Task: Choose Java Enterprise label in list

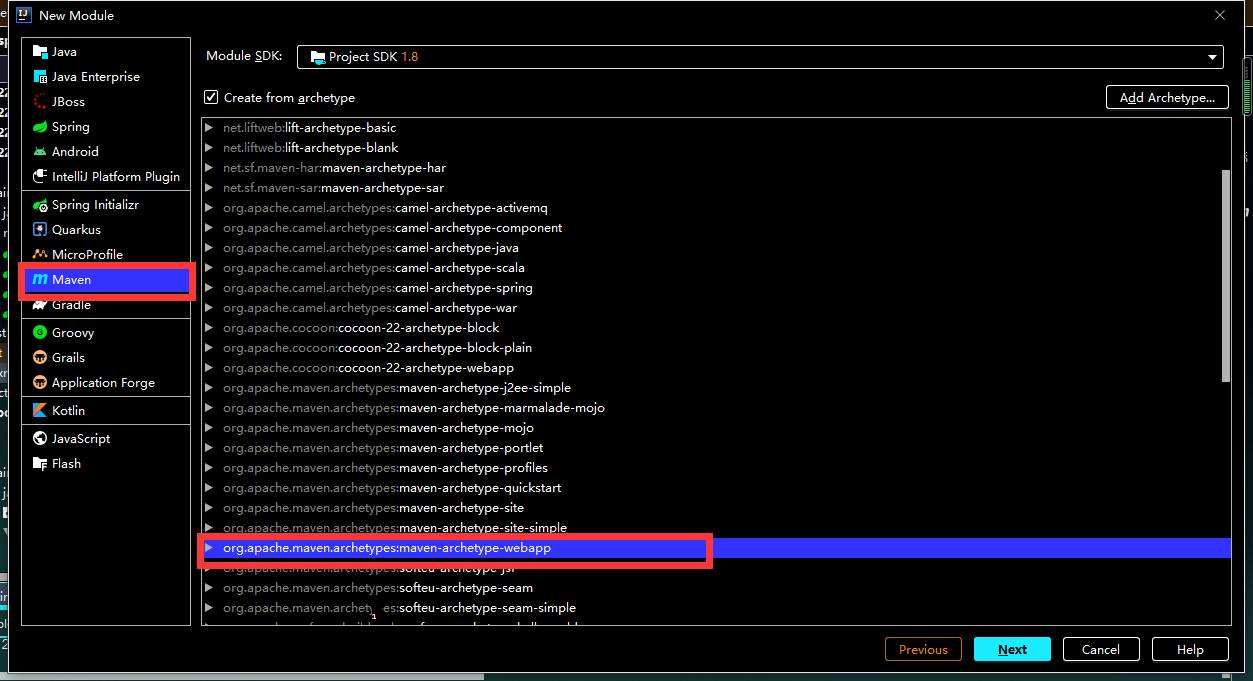Action: click(x=96, y=77)
